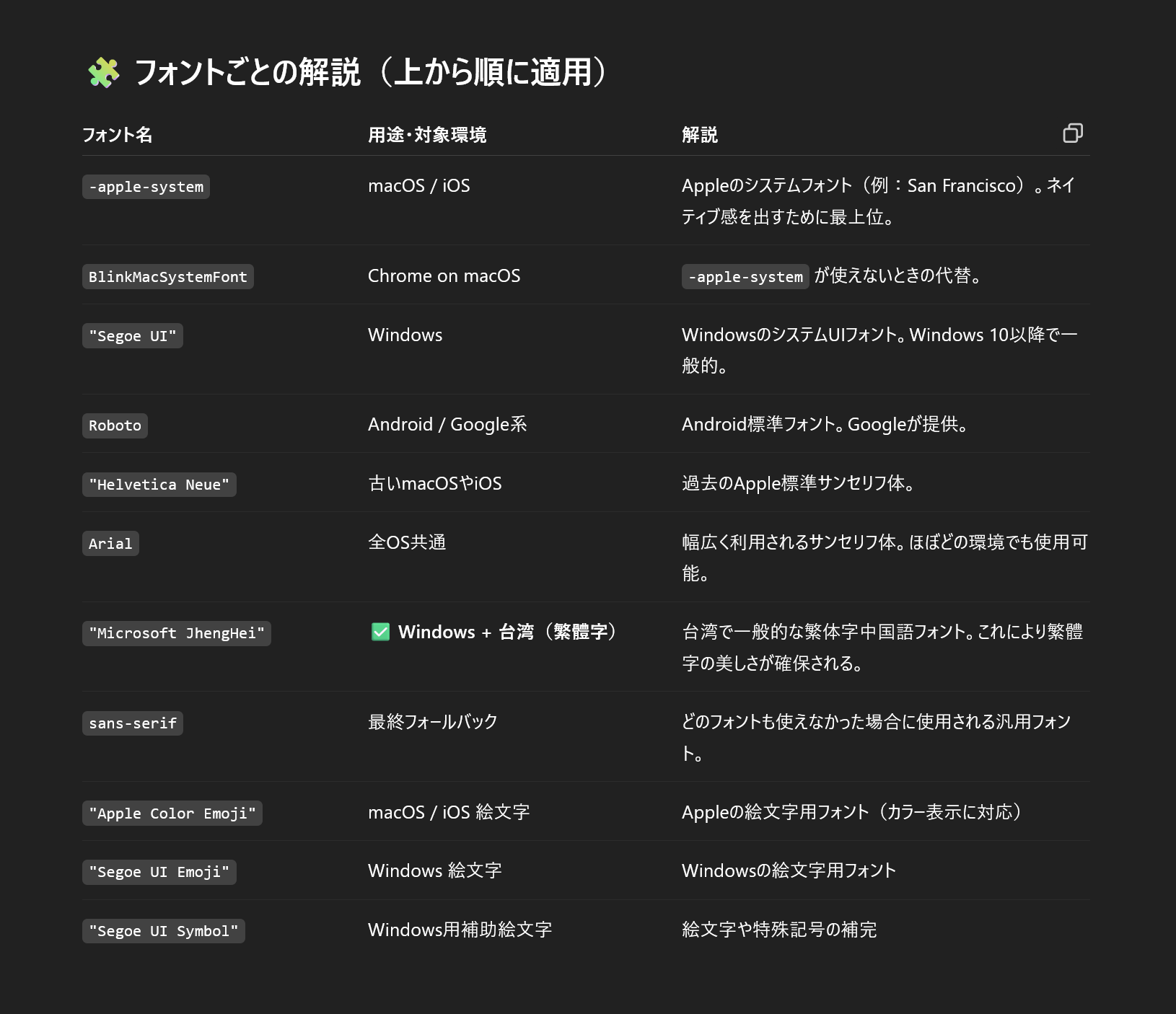Screen dimensions: 1176x1014
Task: Select the "Segoe UI" code tag
Action: pyautogui.click(x=133, y=336)
